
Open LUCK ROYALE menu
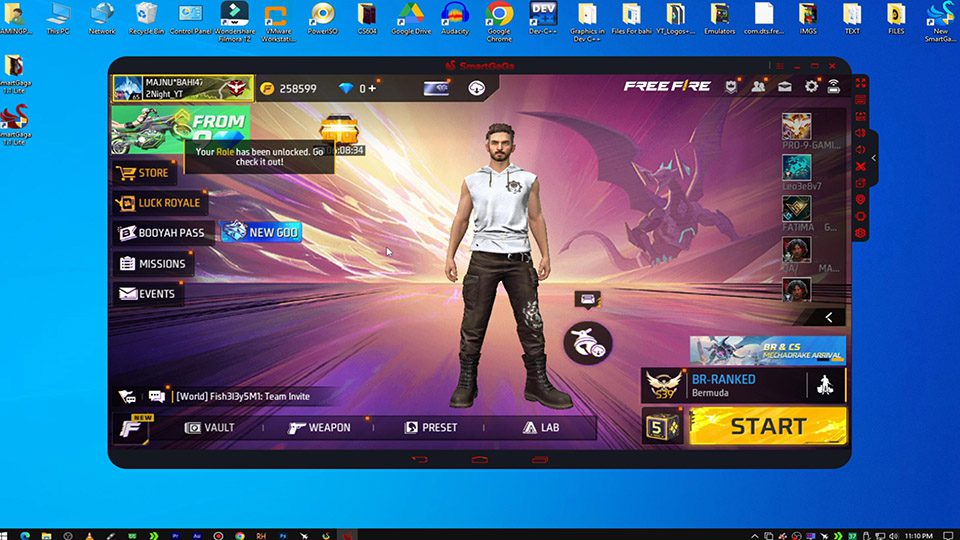coord(160,203)
